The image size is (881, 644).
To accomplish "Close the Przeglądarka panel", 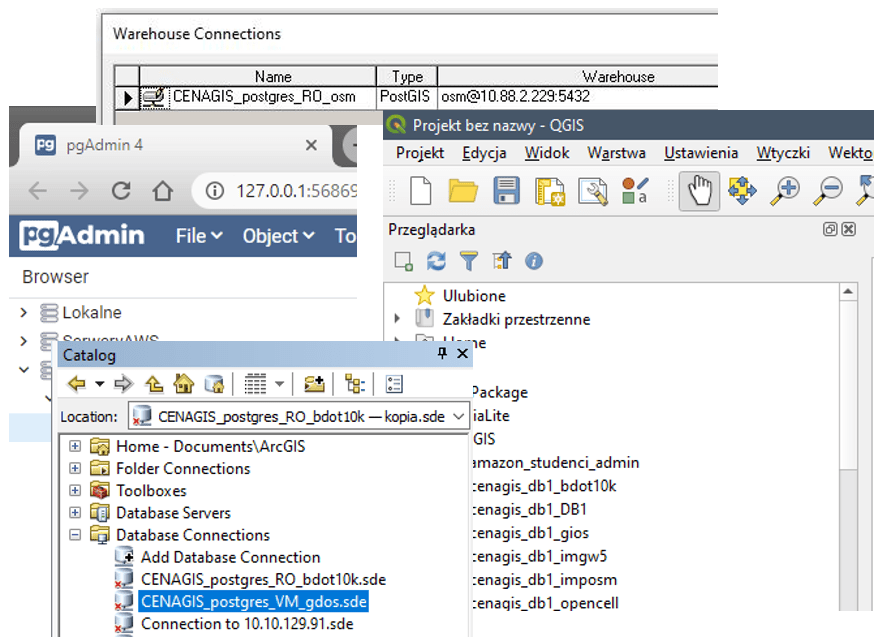I will click(849, 229).
